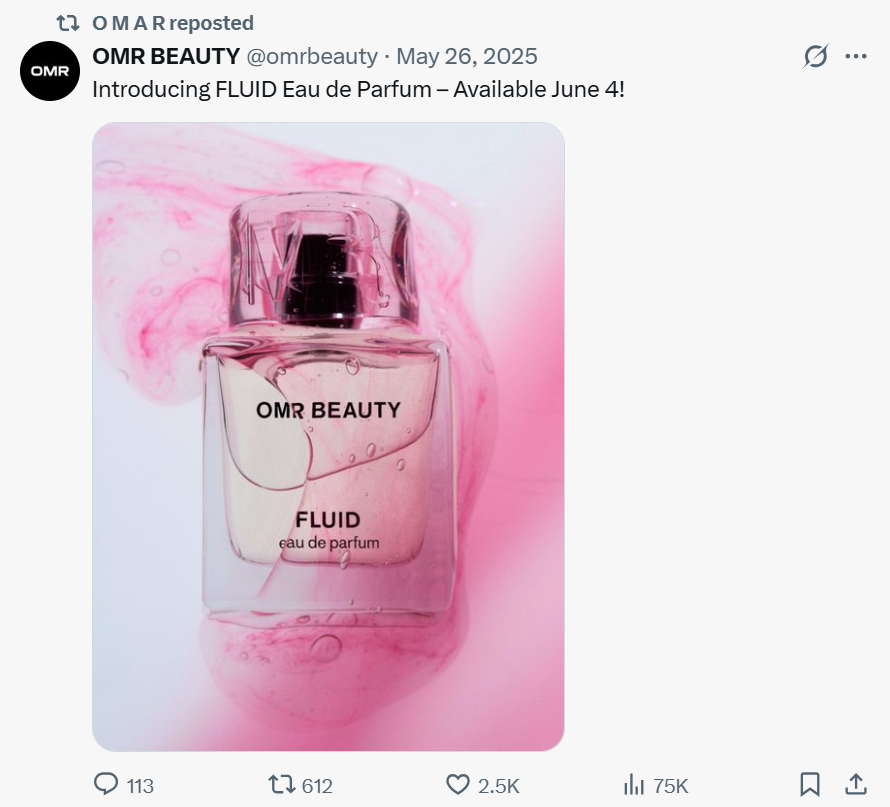Repost this post using the arrows icon
The width and height of the screenshot is (890, 807).
tap(282, 784)
